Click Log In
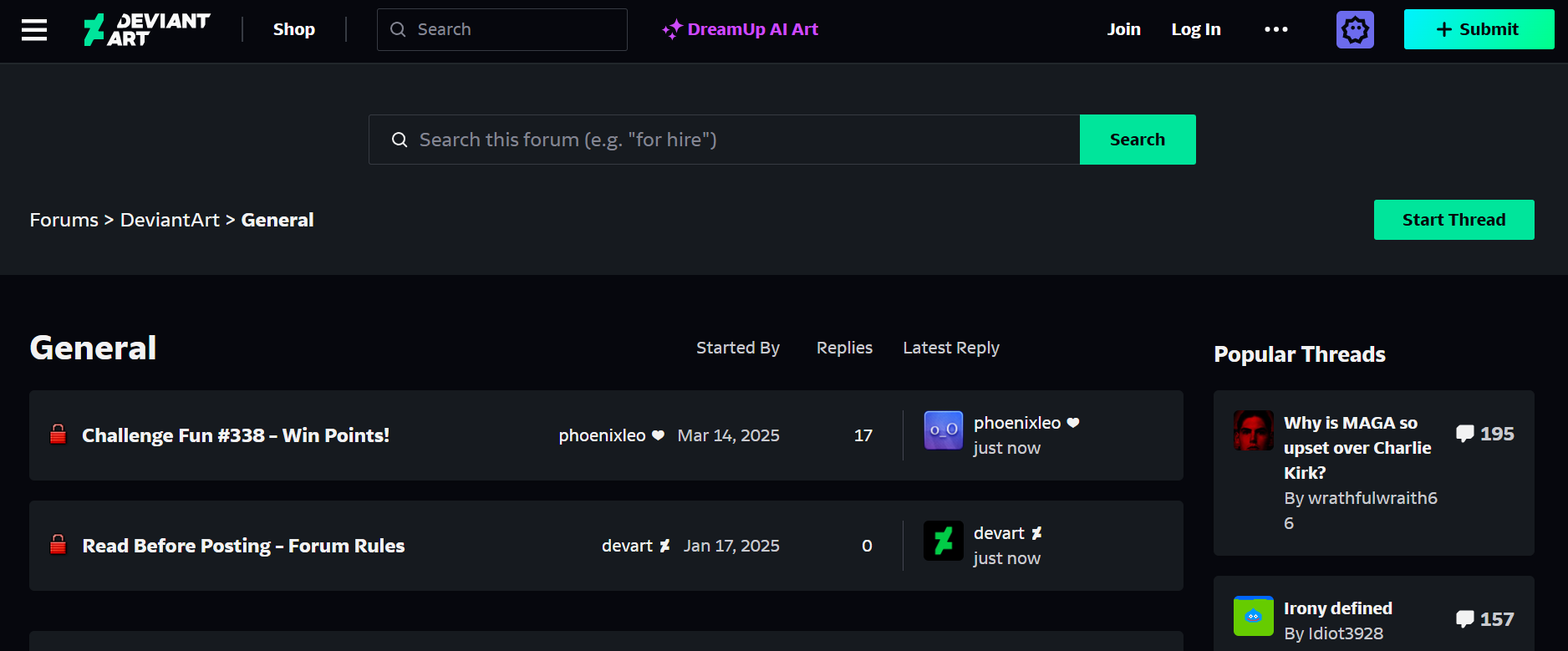 point(1195,29)
